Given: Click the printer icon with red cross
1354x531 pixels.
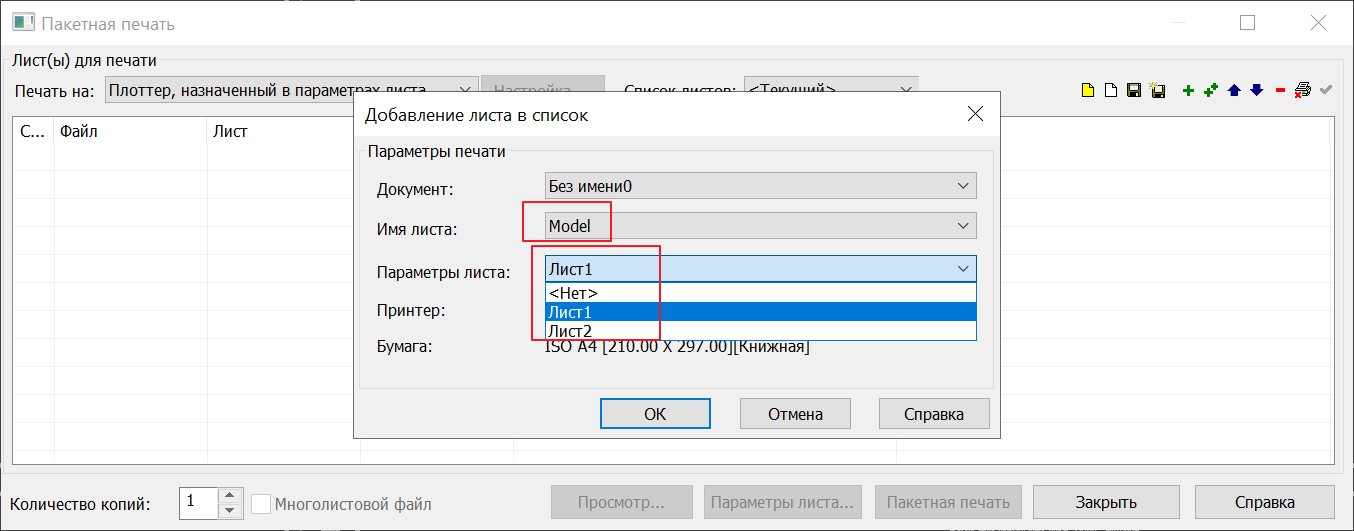Looking at the screenshot, I should pyautogui.click(x=1302, y=91).
